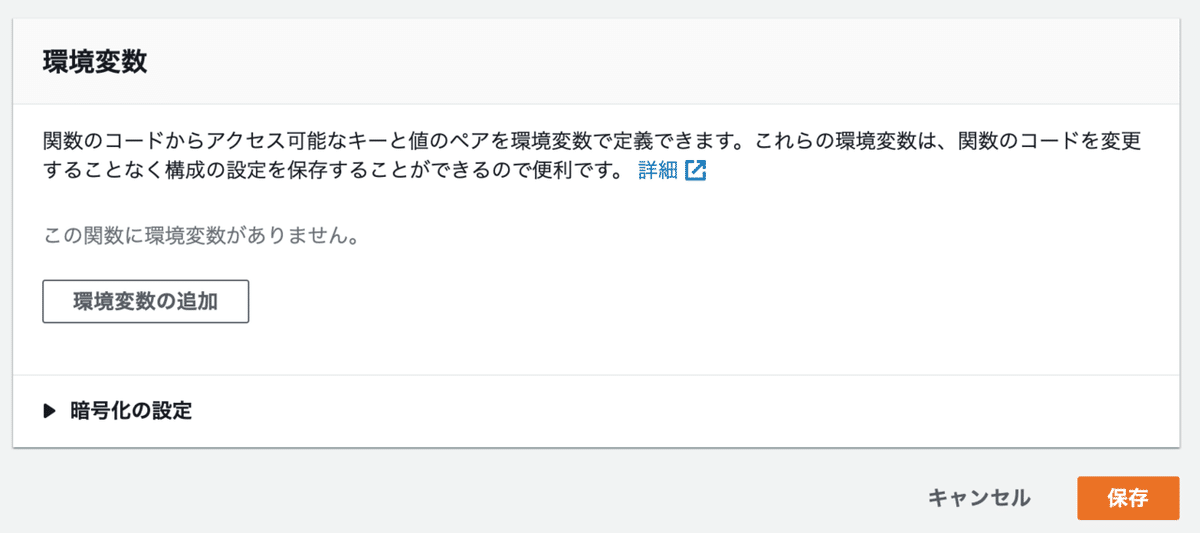
Task: Click the 暗号化の設定 section label
Action: coord(131,411)
